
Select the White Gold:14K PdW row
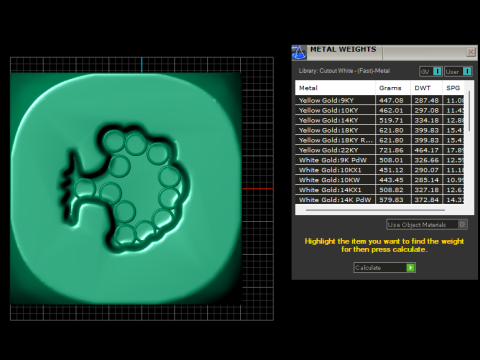click(379, 200)
